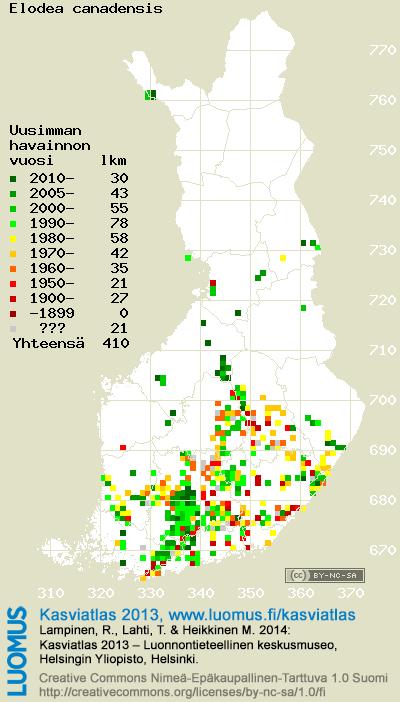Viewport: 400px width, 702px height.
Task: Click the red 1950- legend swatch
Action: 13,284
